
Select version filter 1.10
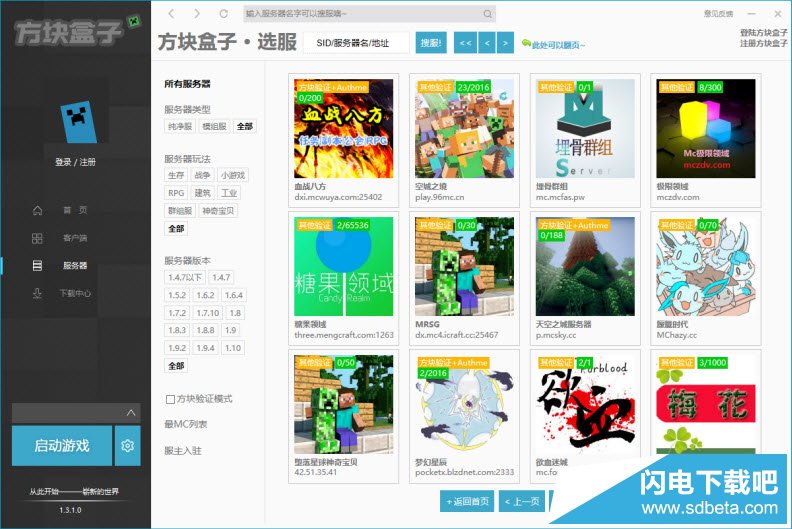pyautogui.click(x=233, y=348)
